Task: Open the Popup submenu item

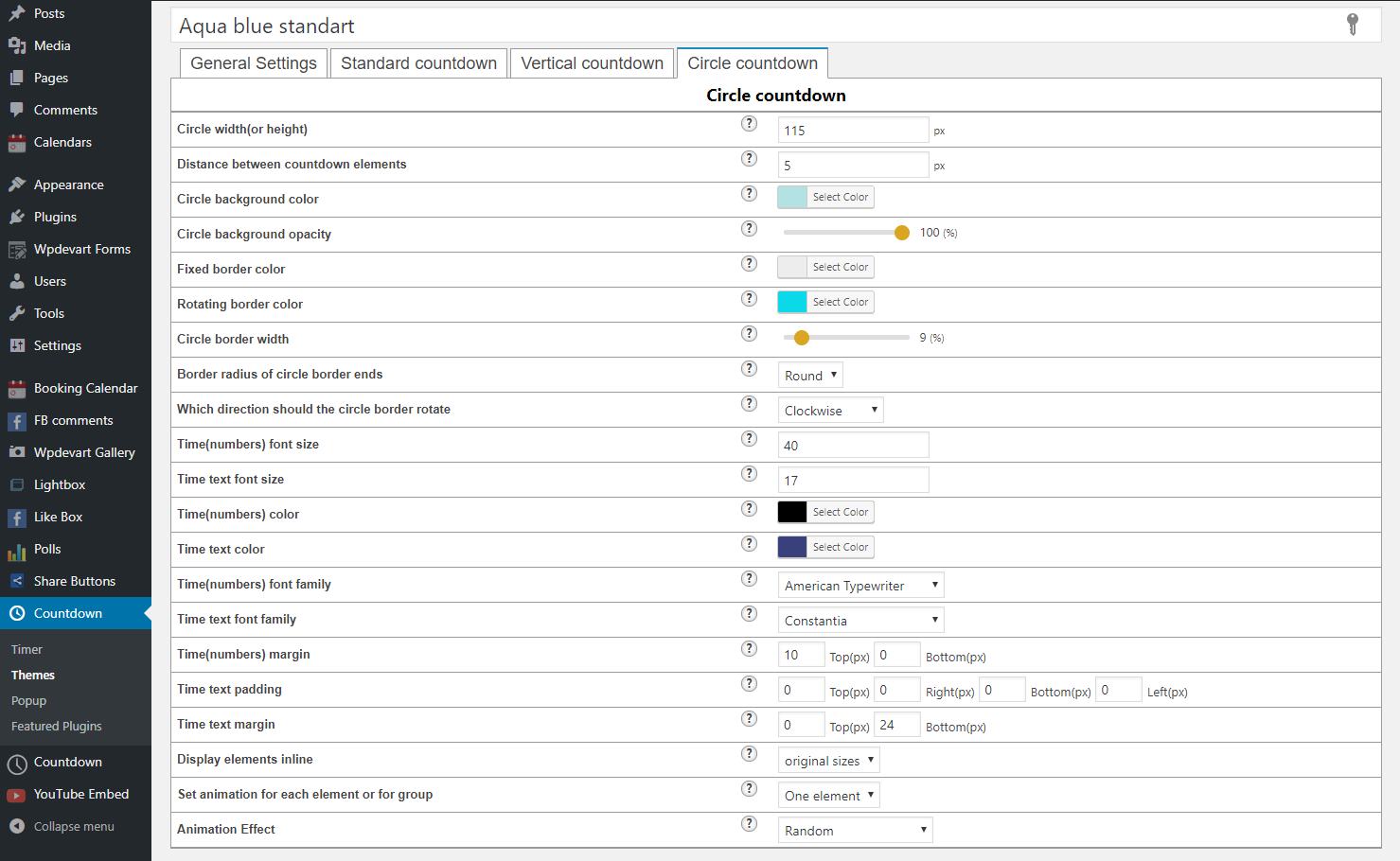Action: pyautogui.click(x=28, y=700)
